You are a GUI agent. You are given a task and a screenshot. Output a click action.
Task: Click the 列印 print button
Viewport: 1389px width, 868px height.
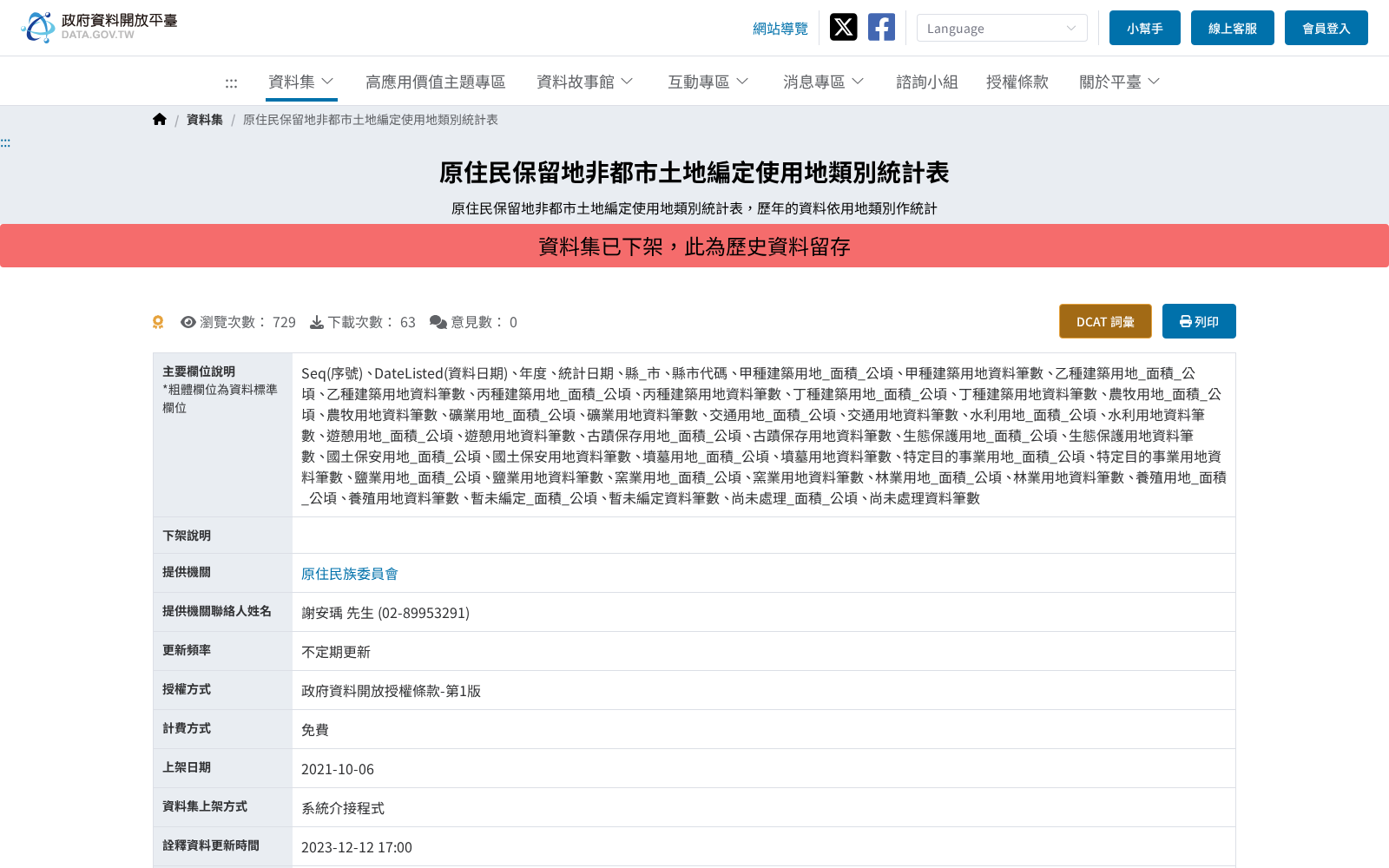1199,321
